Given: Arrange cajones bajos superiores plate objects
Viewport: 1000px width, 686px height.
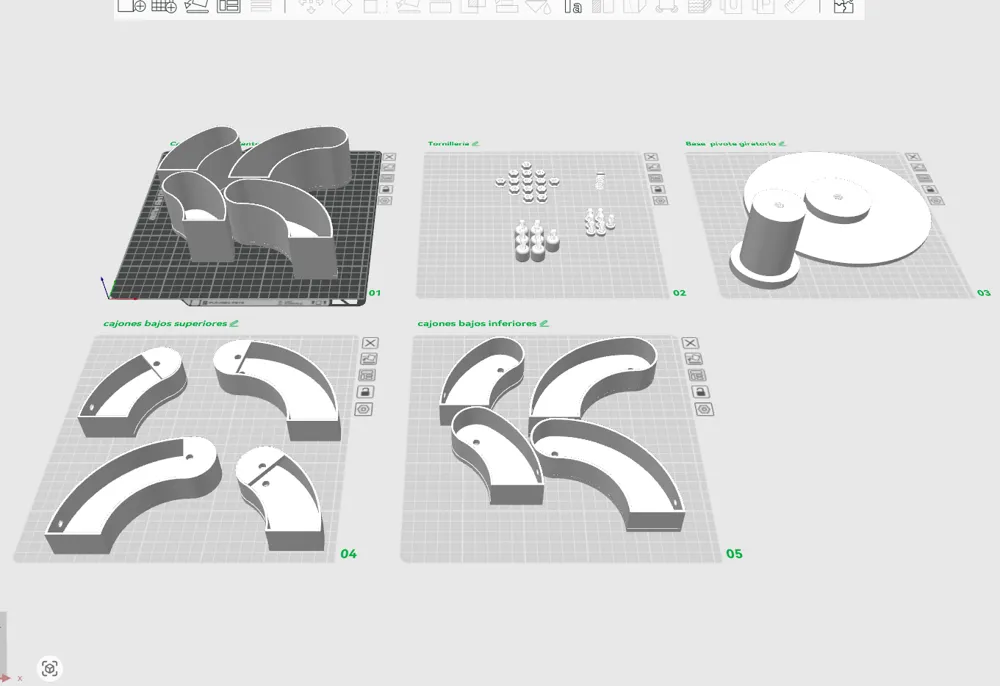Looking at the screenshot, I should 367,375.
